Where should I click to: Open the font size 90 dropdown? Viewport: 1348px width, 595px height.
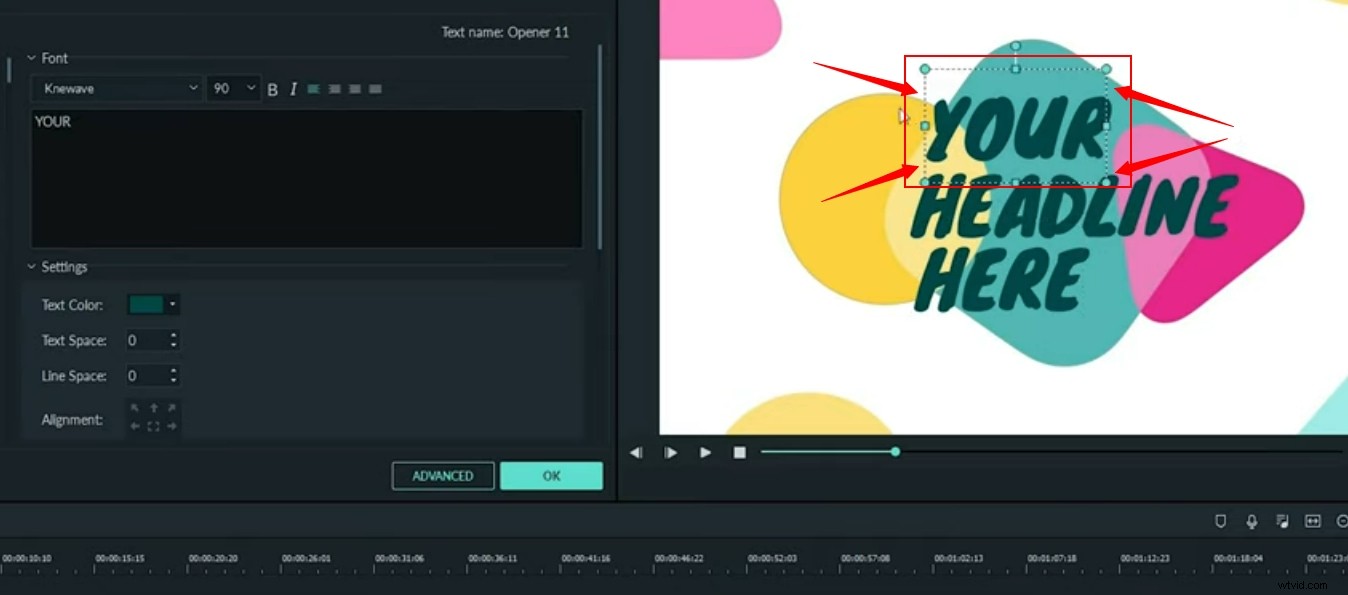click(231, 88)
